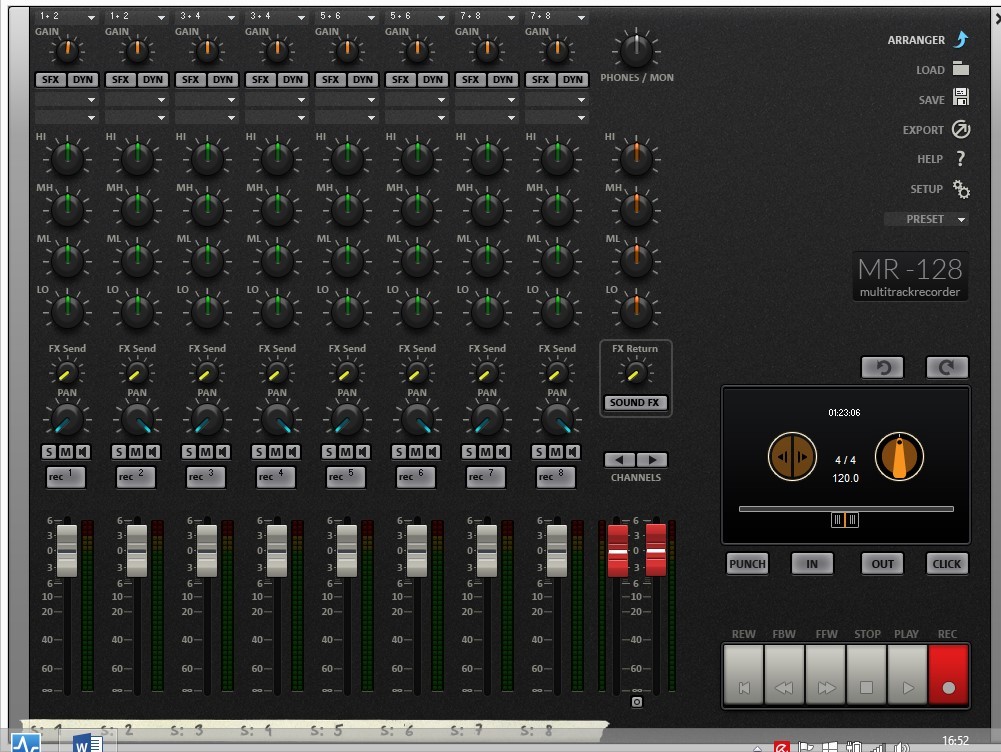Open the SOUND FX button
Viewport: 1001px width, 752px height.
coord(635,403)
